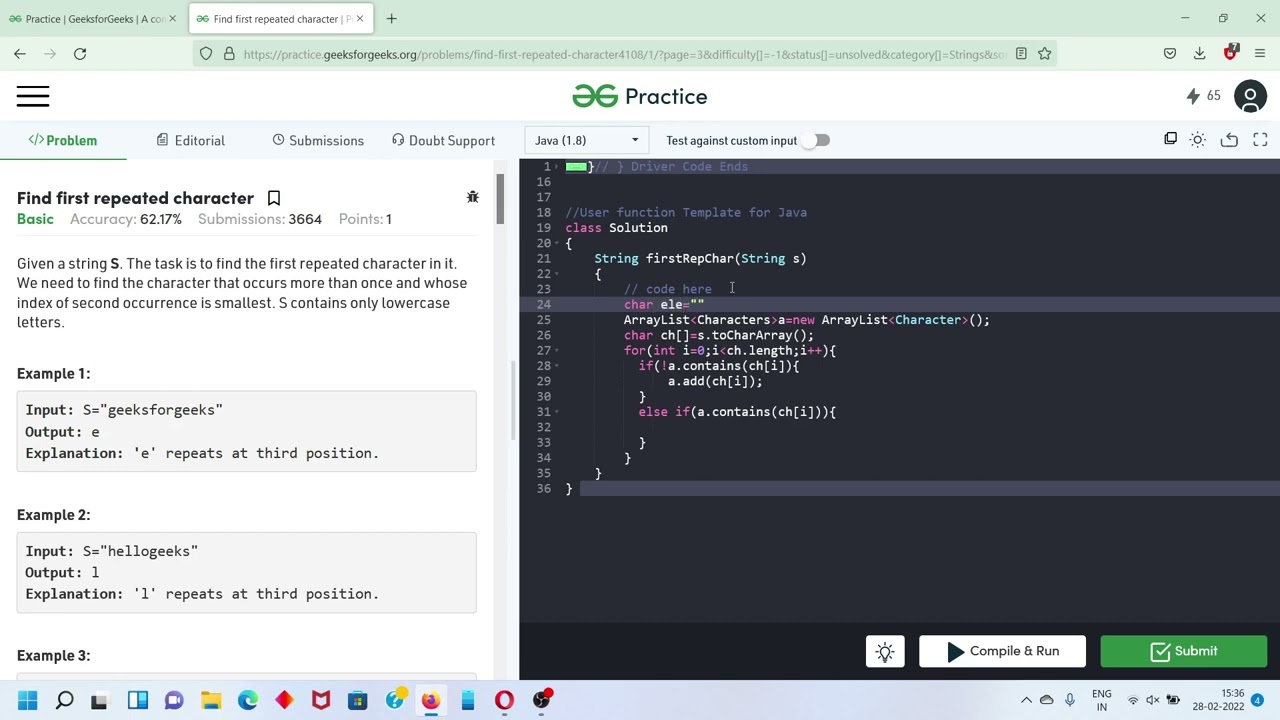This screenshot has height=720, width=1280.
Task: Open the hamburger menu on GeeksforGeeks header
Action: pos(32,96)
